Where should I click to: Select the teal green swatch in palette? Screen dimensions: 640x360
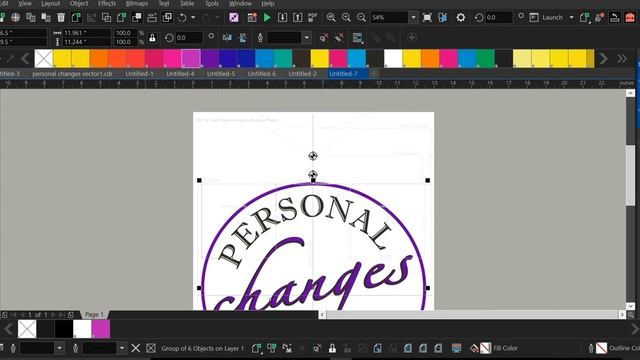(x=283, y=58)
